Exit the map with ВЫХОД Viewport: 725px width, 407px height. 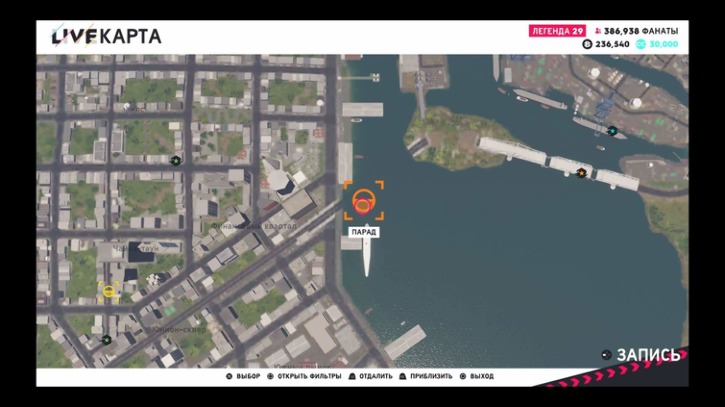click(x=476, y=376)
